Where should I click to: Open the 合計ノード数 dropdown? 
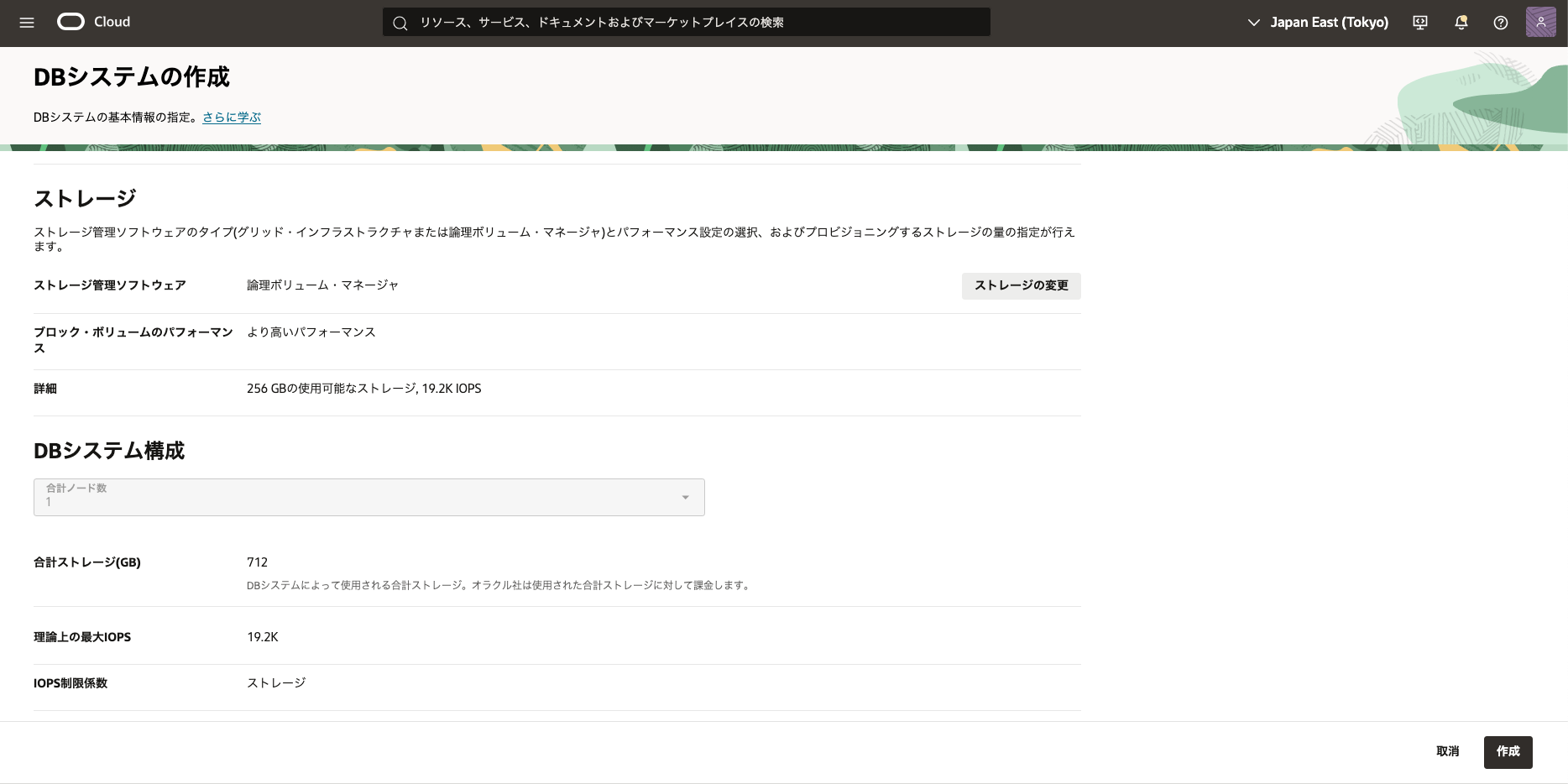(x=368, y=497)
